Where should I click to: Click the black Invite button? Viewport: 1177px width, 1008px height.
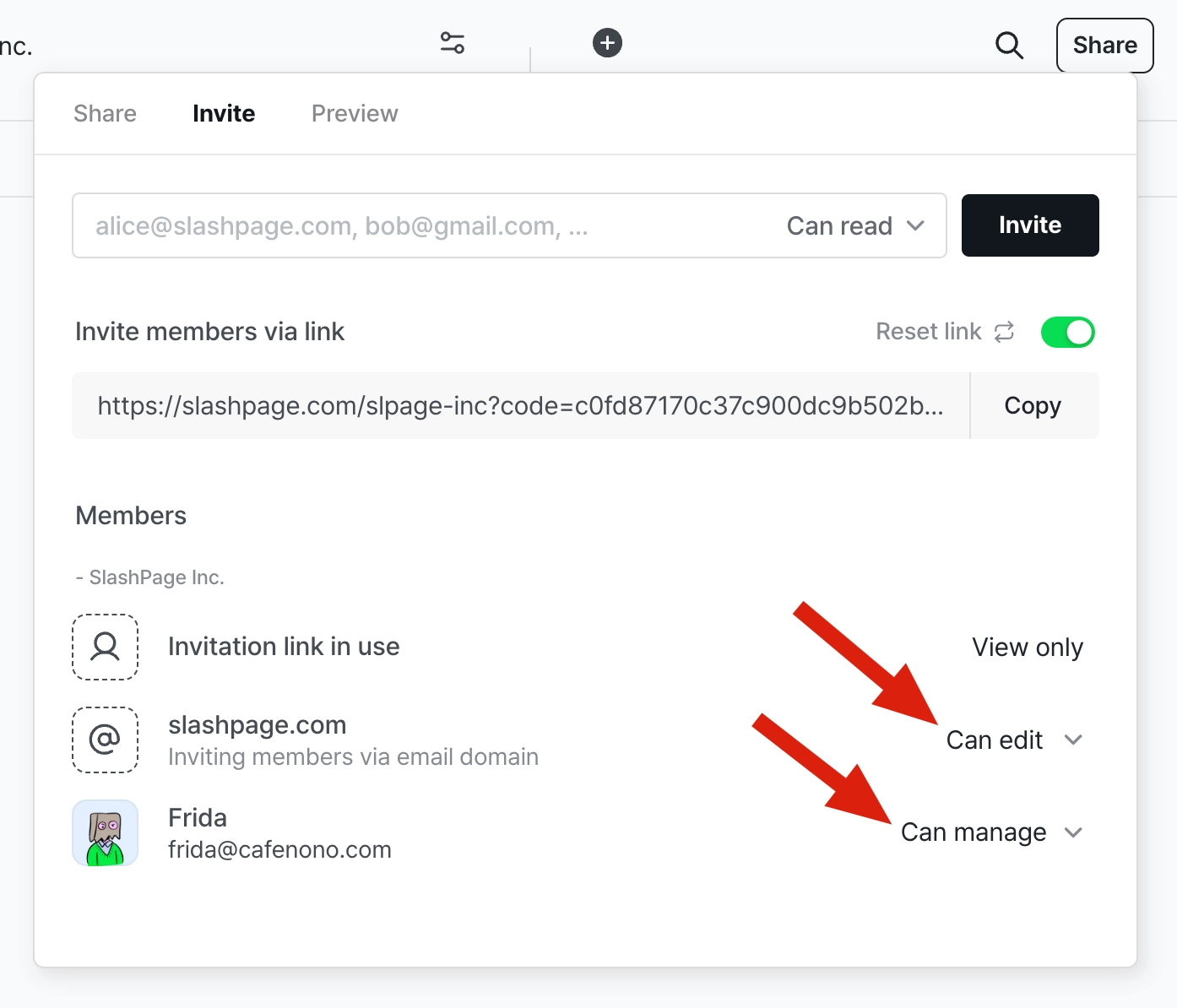click(x=1030, y=225)
